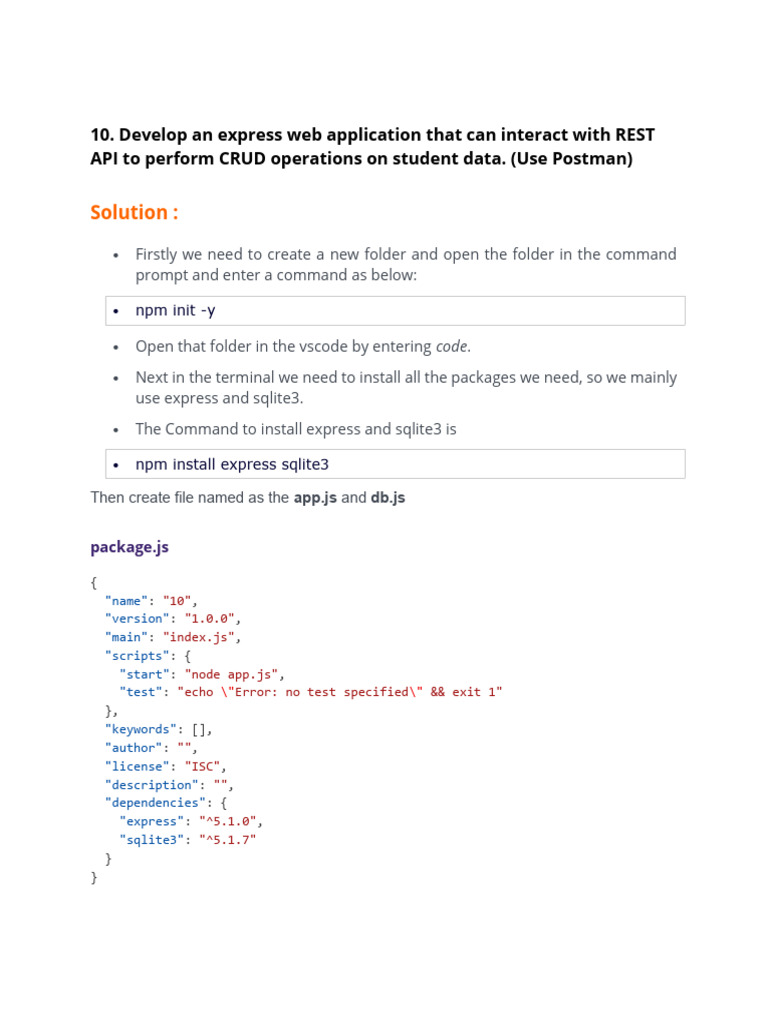
Task: Click the "license": "ISC" line
Action: pyautogui.click(x=165, y=766)
